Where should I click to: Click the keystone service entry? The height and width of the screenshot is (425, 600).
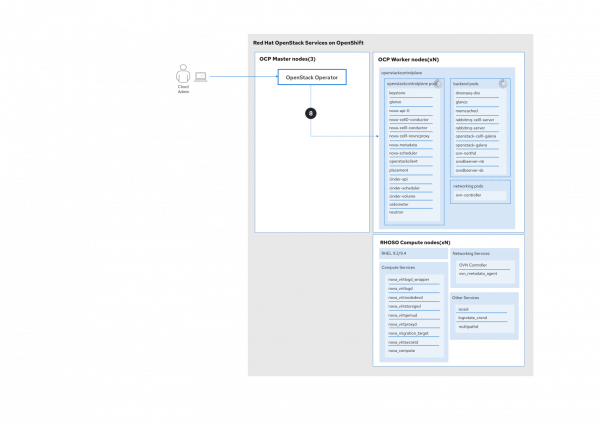coord(397,93)
